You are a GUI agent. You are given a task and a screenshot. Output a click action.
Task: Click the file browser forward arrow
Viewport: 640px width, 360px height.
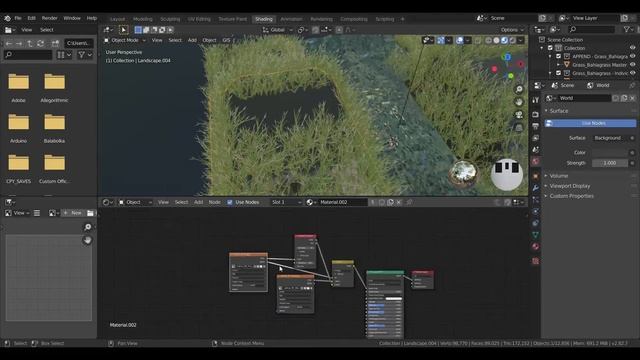click(19, 43)
